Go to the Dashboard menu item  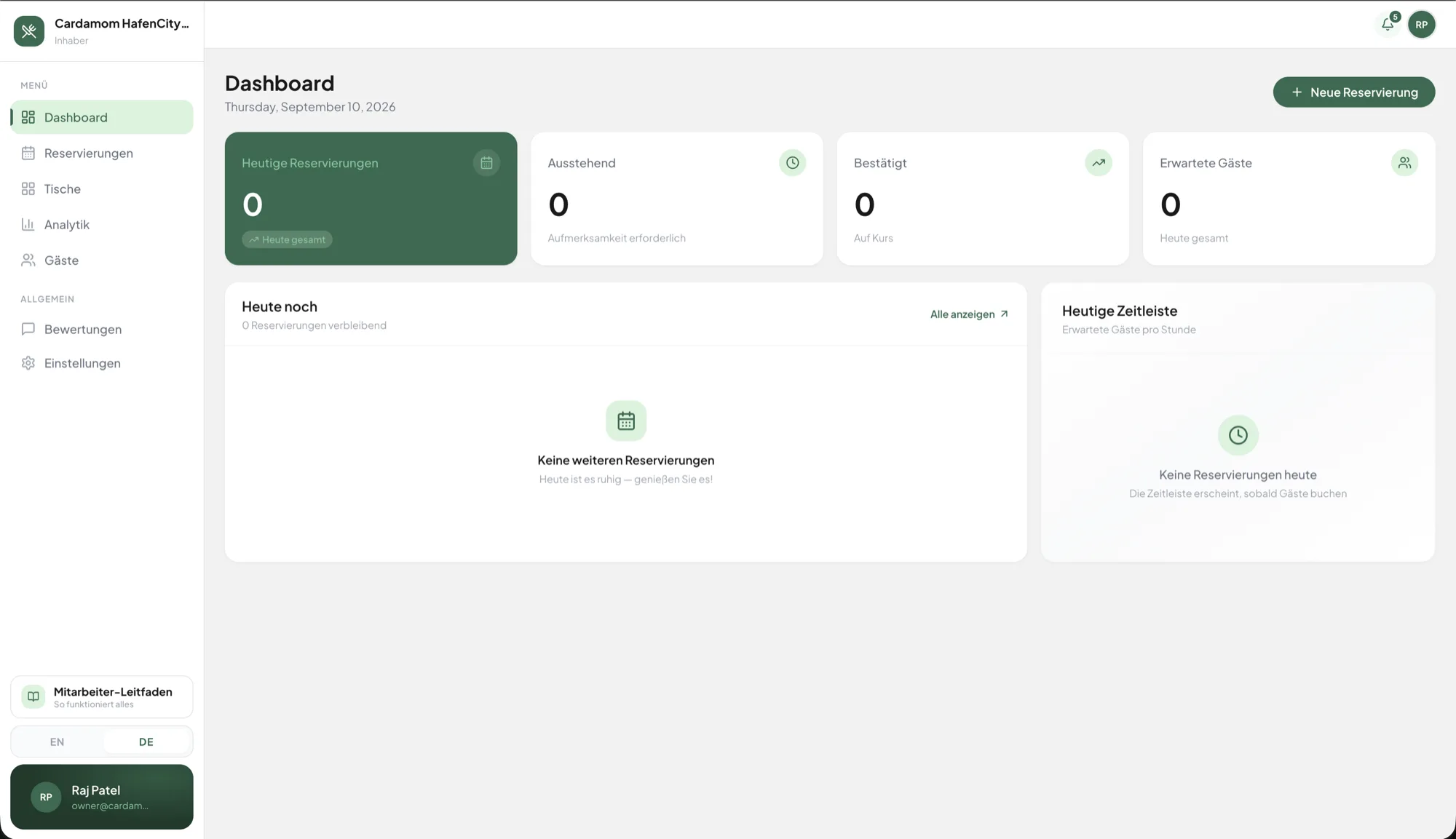[x=102, y=117]
